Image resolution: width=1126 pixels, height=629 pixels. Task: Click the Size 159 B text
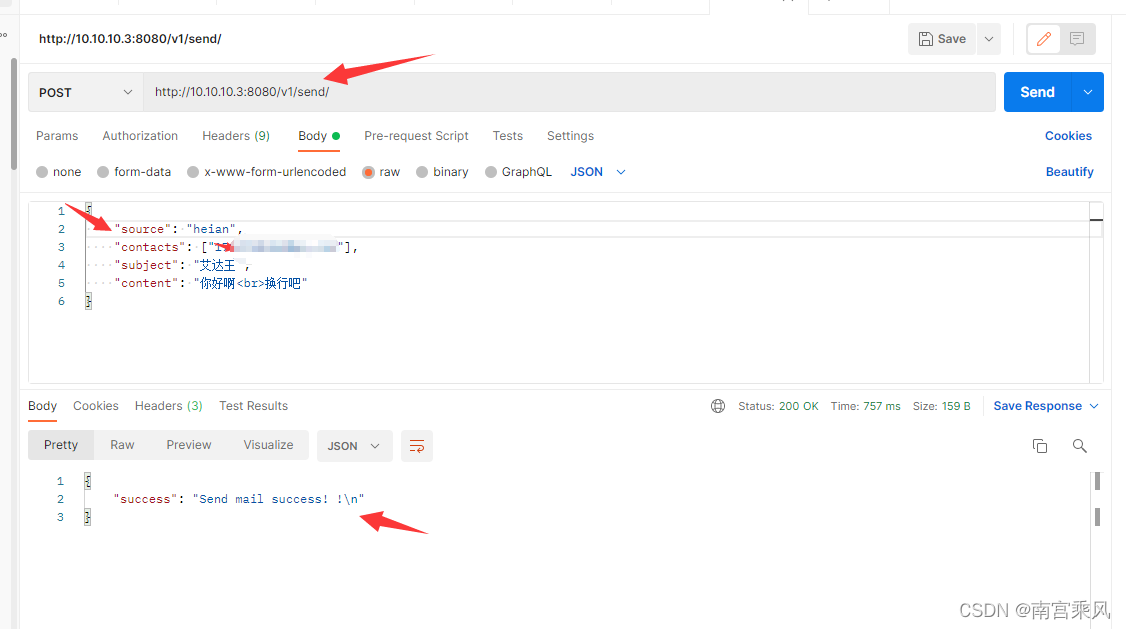(x=941, y=406)
